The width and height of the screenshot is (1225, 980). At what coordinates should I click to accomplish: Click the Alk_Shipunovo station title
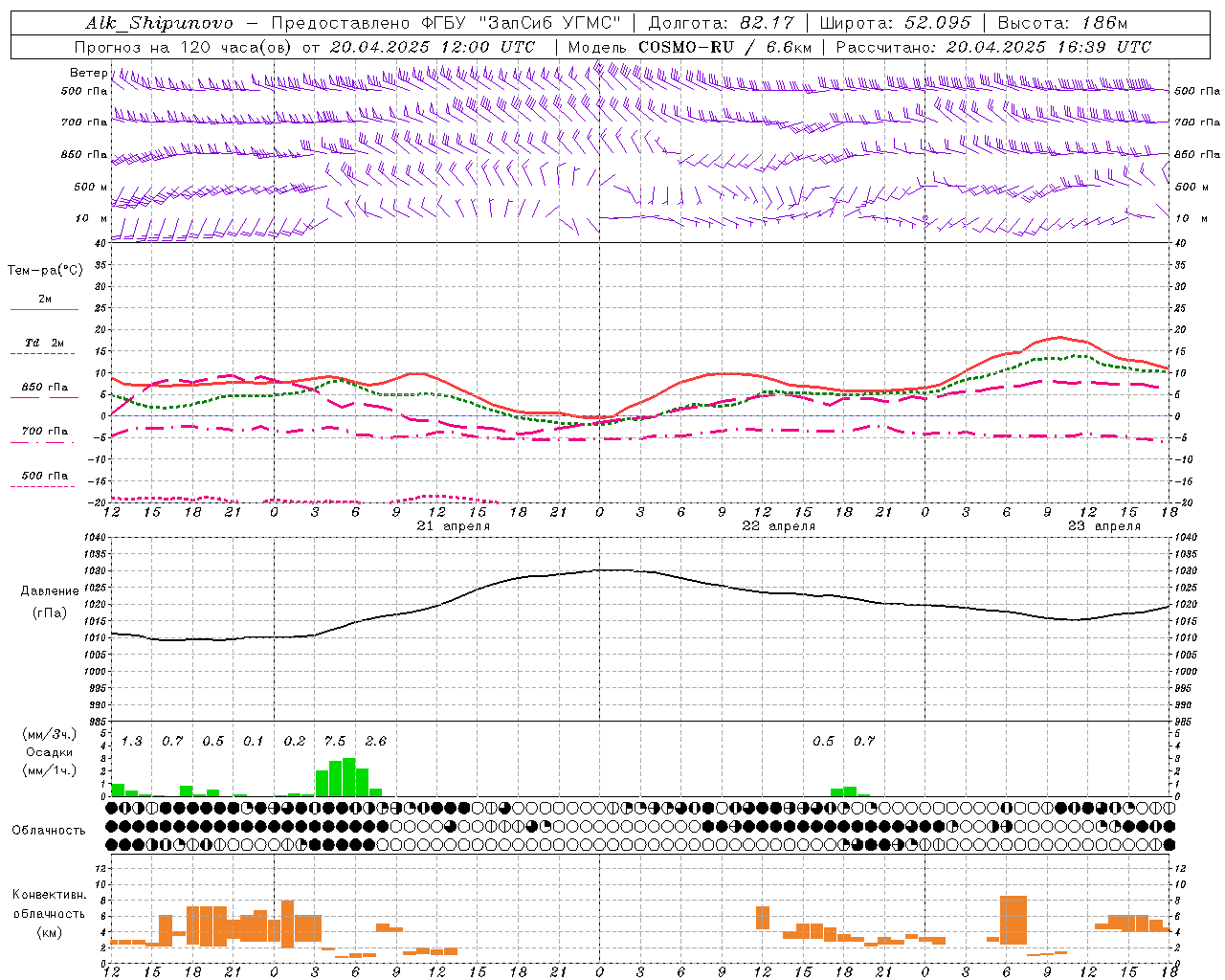tap(159, 23)
